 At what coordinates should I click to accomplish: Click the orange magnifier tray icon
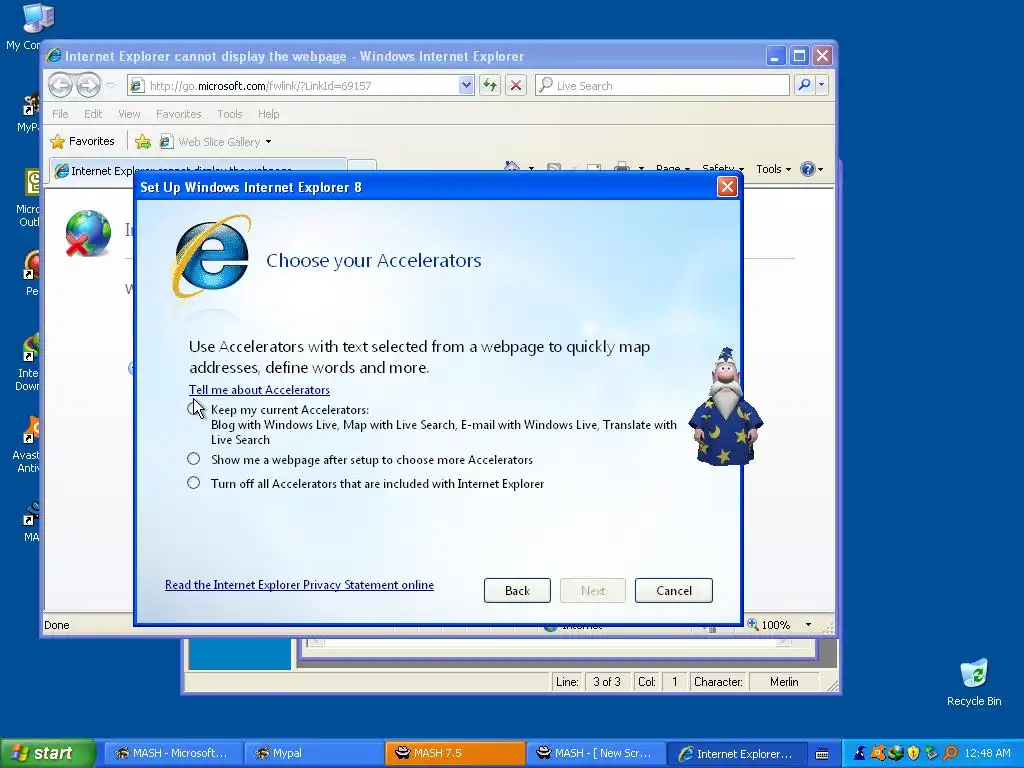click(x=950, y=753)
